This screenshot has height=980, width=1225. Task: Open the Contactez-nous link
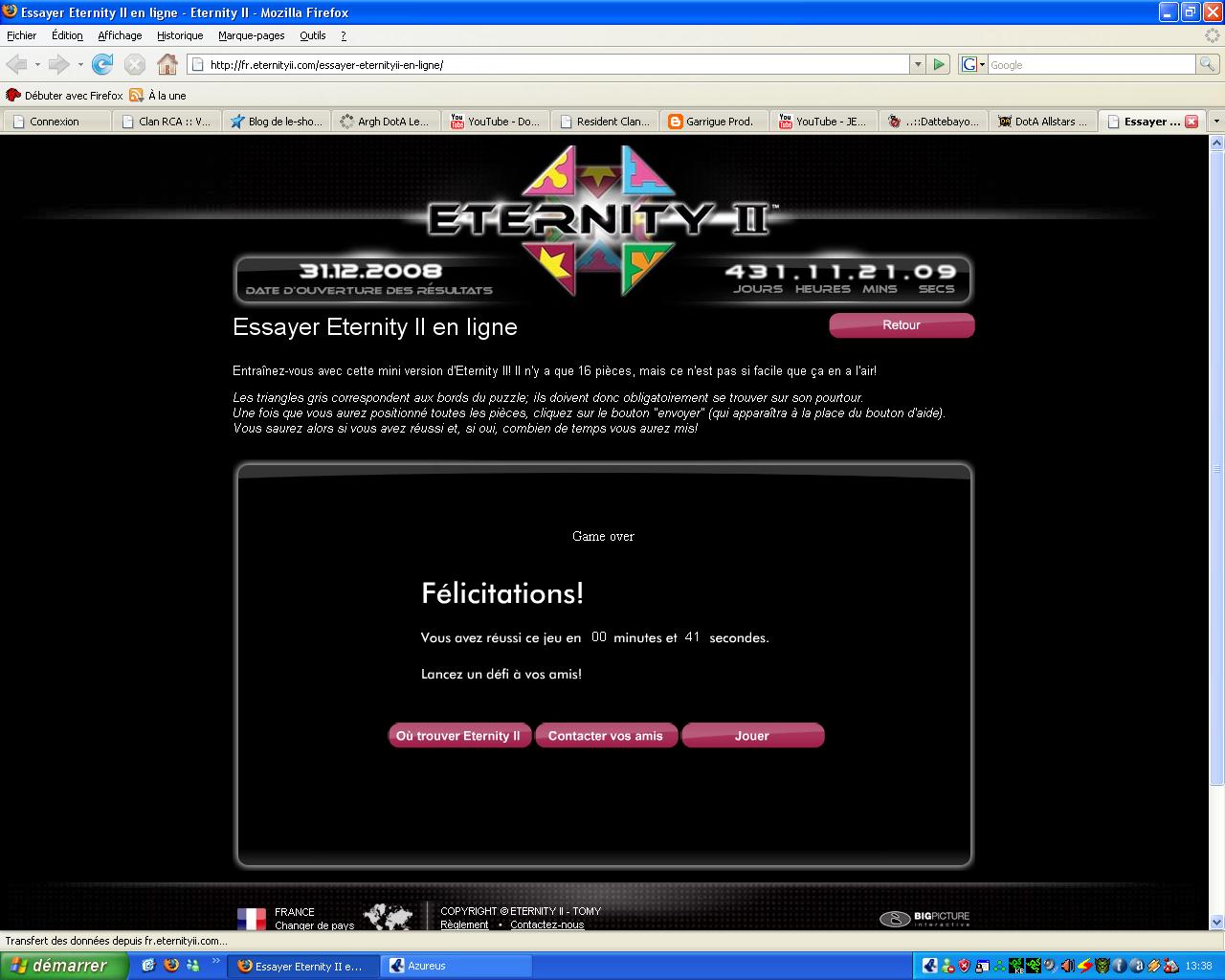click(x=546, y=924)
